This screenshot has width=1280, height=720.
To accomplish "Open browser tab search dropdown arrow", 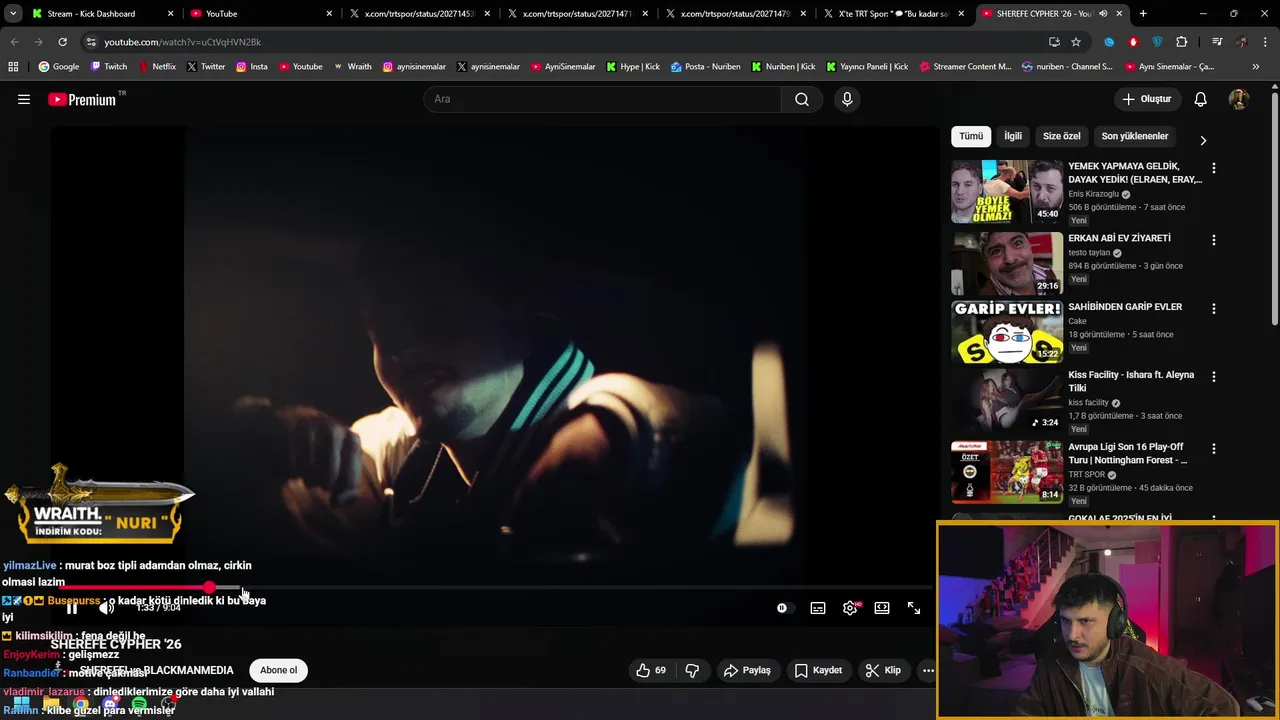I will (x=13, y=14).
